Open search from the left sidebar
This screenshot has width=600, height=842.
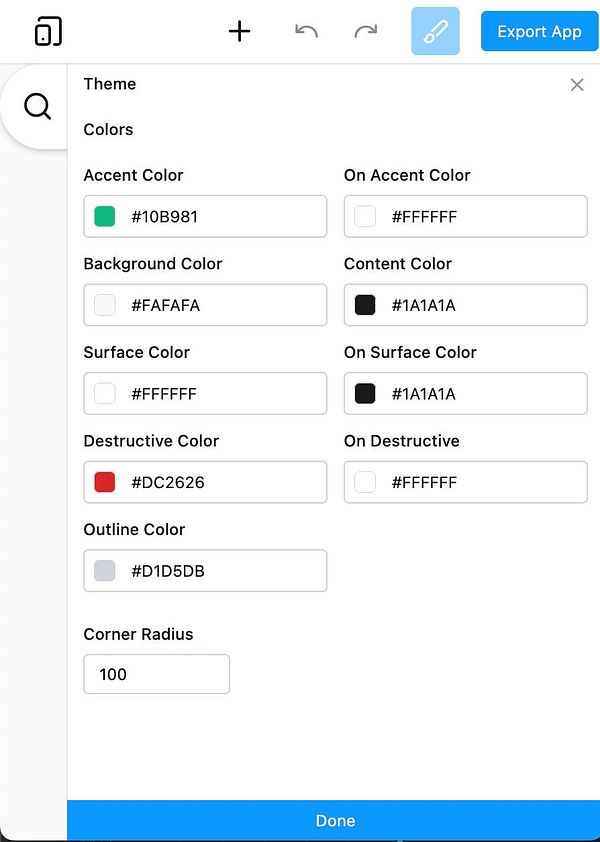pos(36,104)
